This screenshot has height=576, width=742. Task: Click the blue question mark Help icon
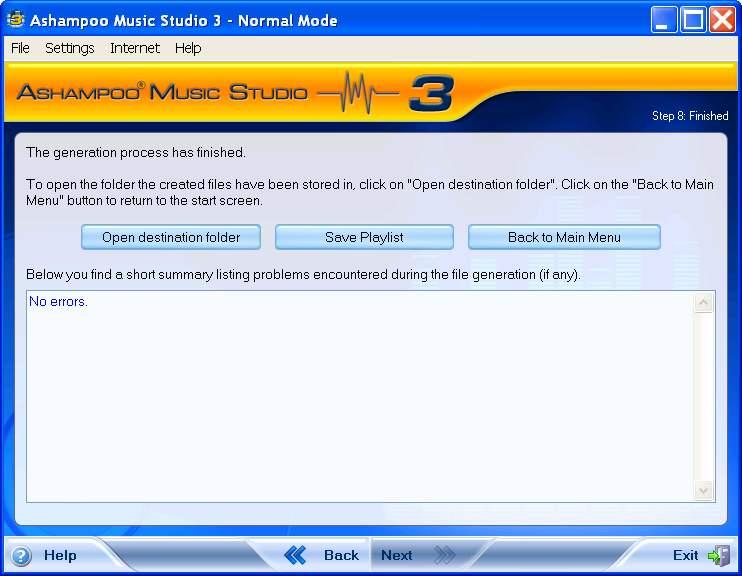[21, 556]
